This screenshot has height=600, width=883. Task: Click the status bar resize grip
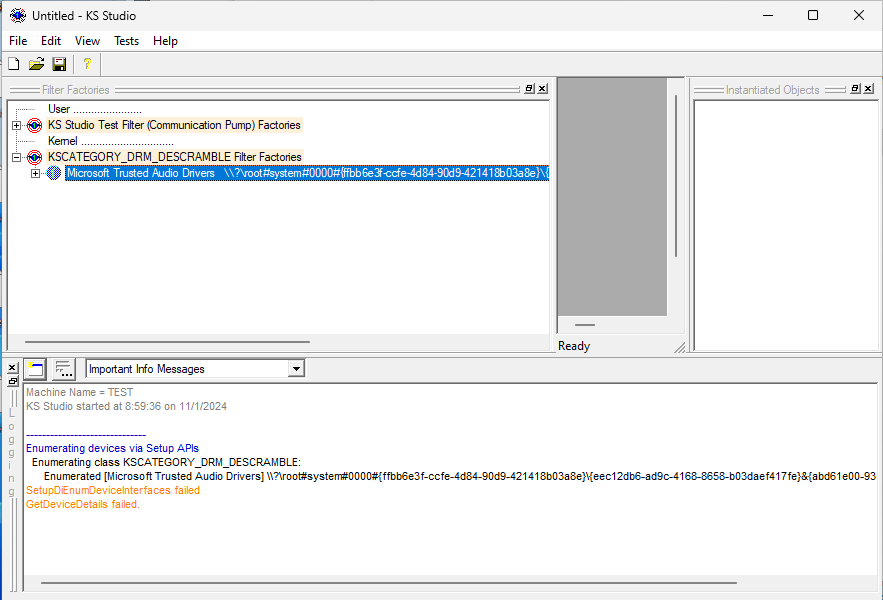pyautogui.click(x=680, y=348)
